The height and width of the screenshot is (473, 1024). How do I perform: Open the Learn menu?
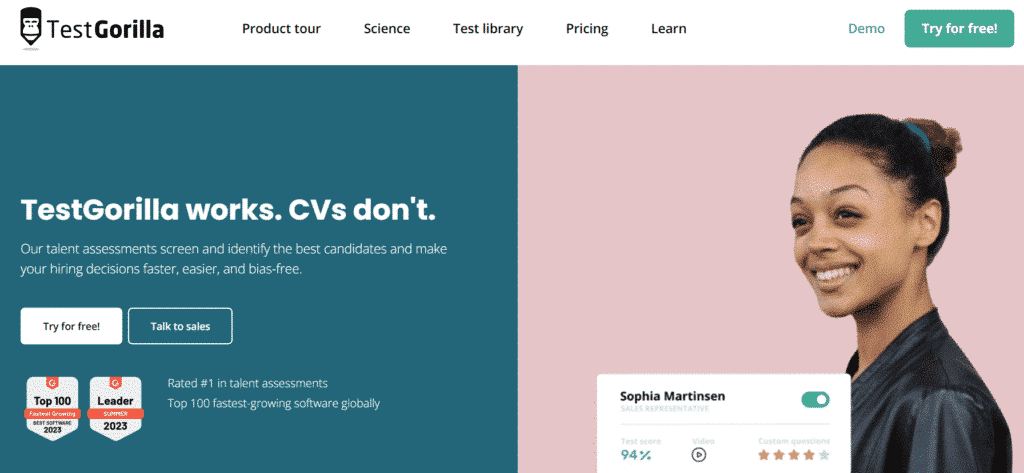coord(668,29)
